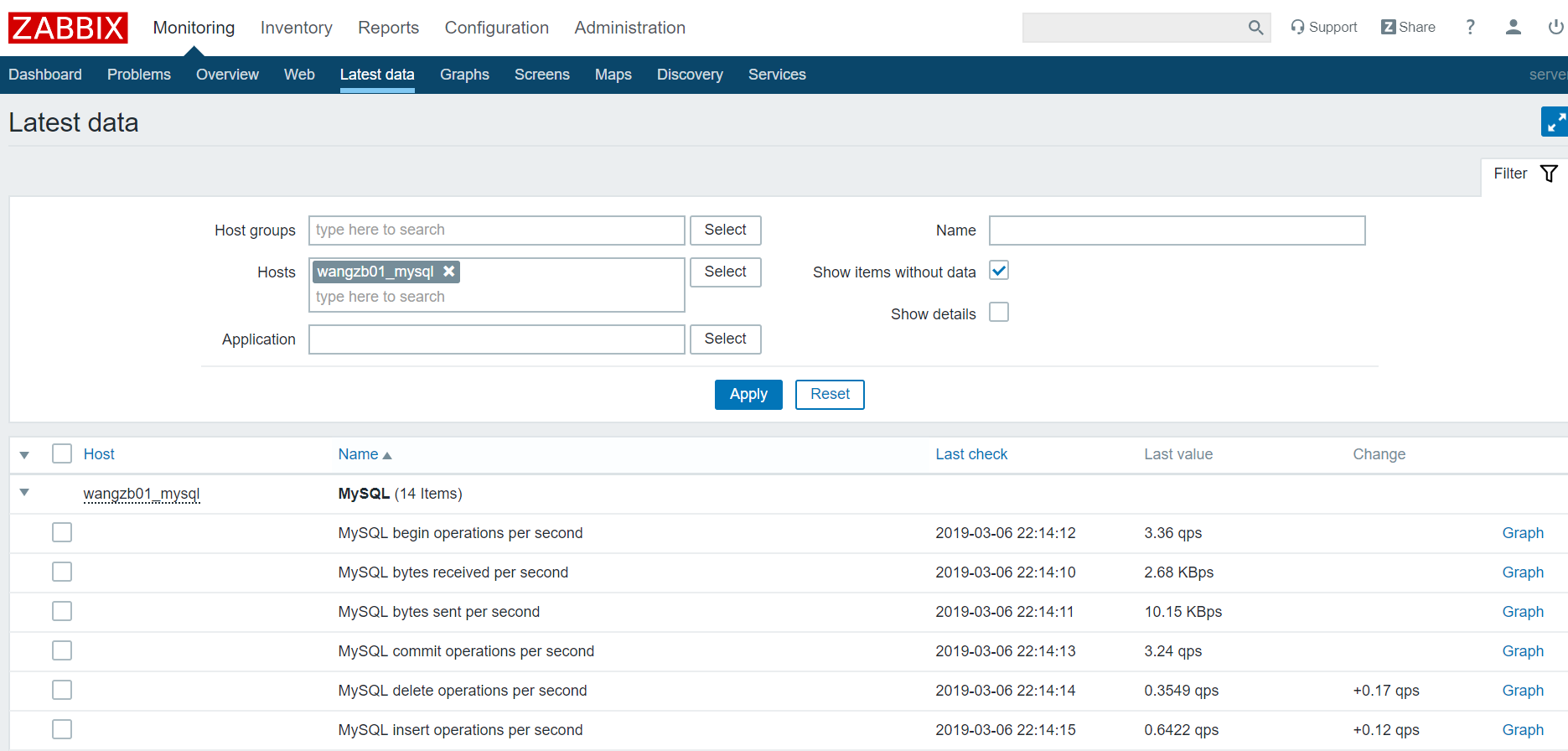Open the help question mark
The image size is (1568, 751).
pyautogui.click(x=1470, y=27)
